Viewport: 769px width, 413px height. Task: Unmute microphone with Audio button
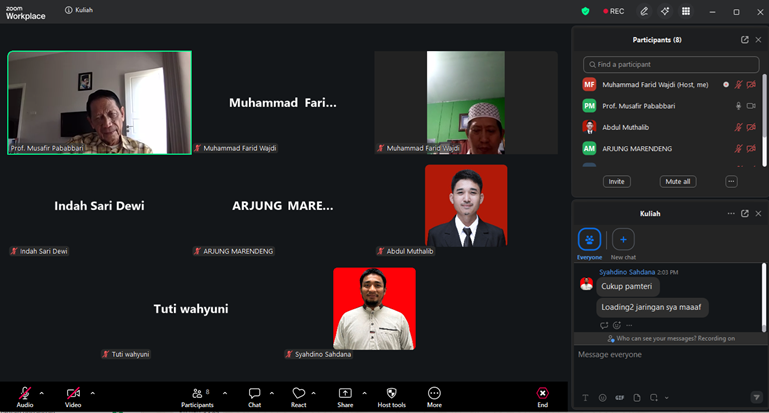(x=25, y=397)
